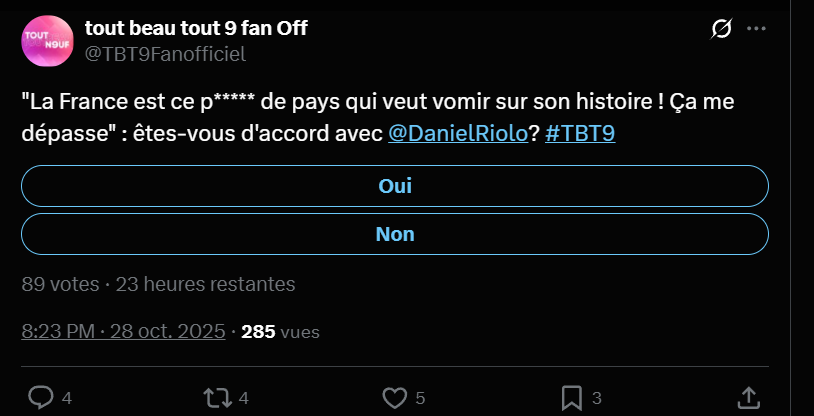Screen dimensions: 814x416
Task: Open the three-dot more options menu
Action: pos(756,29)
